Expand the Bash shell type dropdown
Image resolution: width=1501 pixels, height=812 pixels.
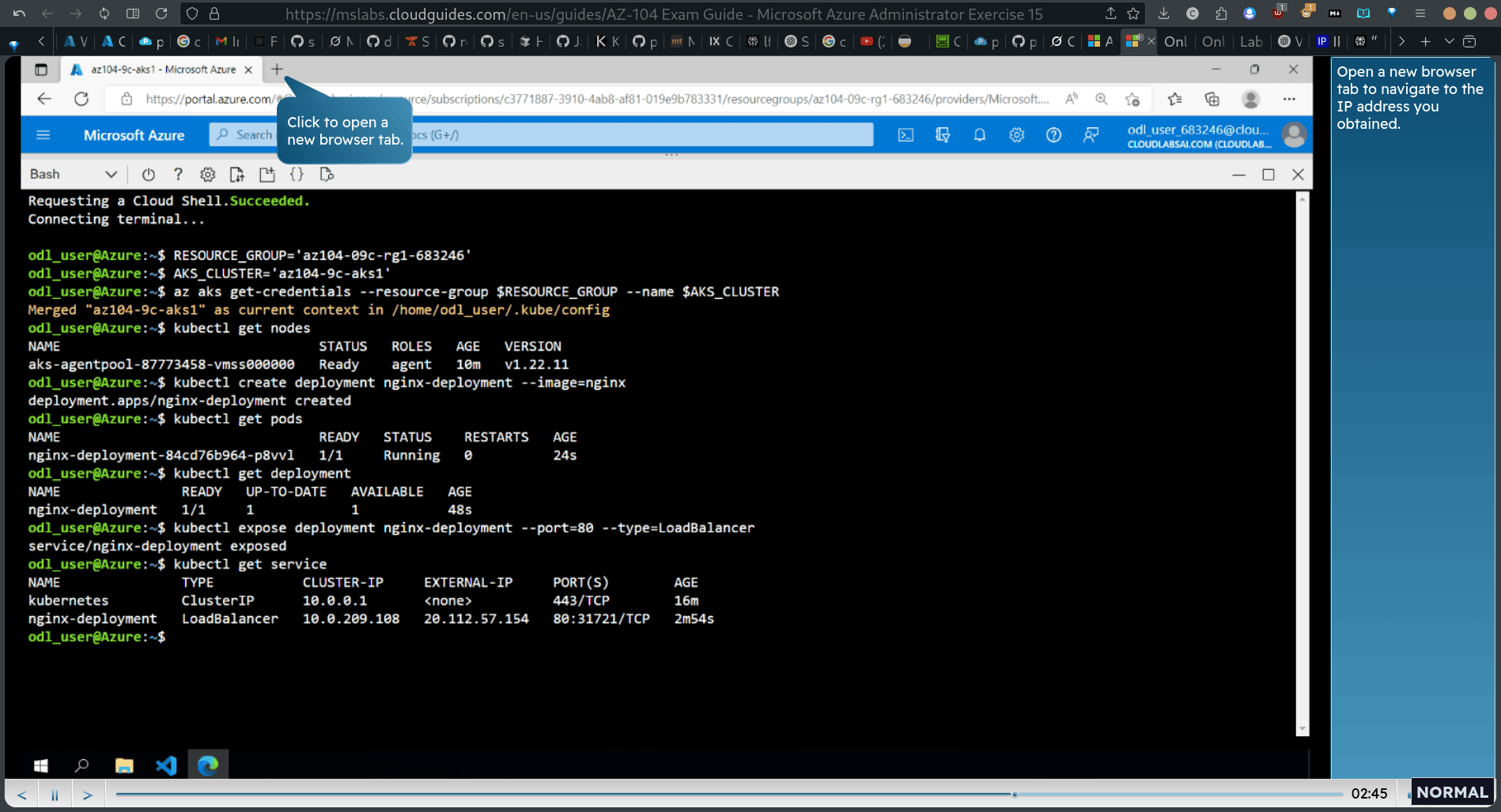pyautogui.click(x=73, y=174)
